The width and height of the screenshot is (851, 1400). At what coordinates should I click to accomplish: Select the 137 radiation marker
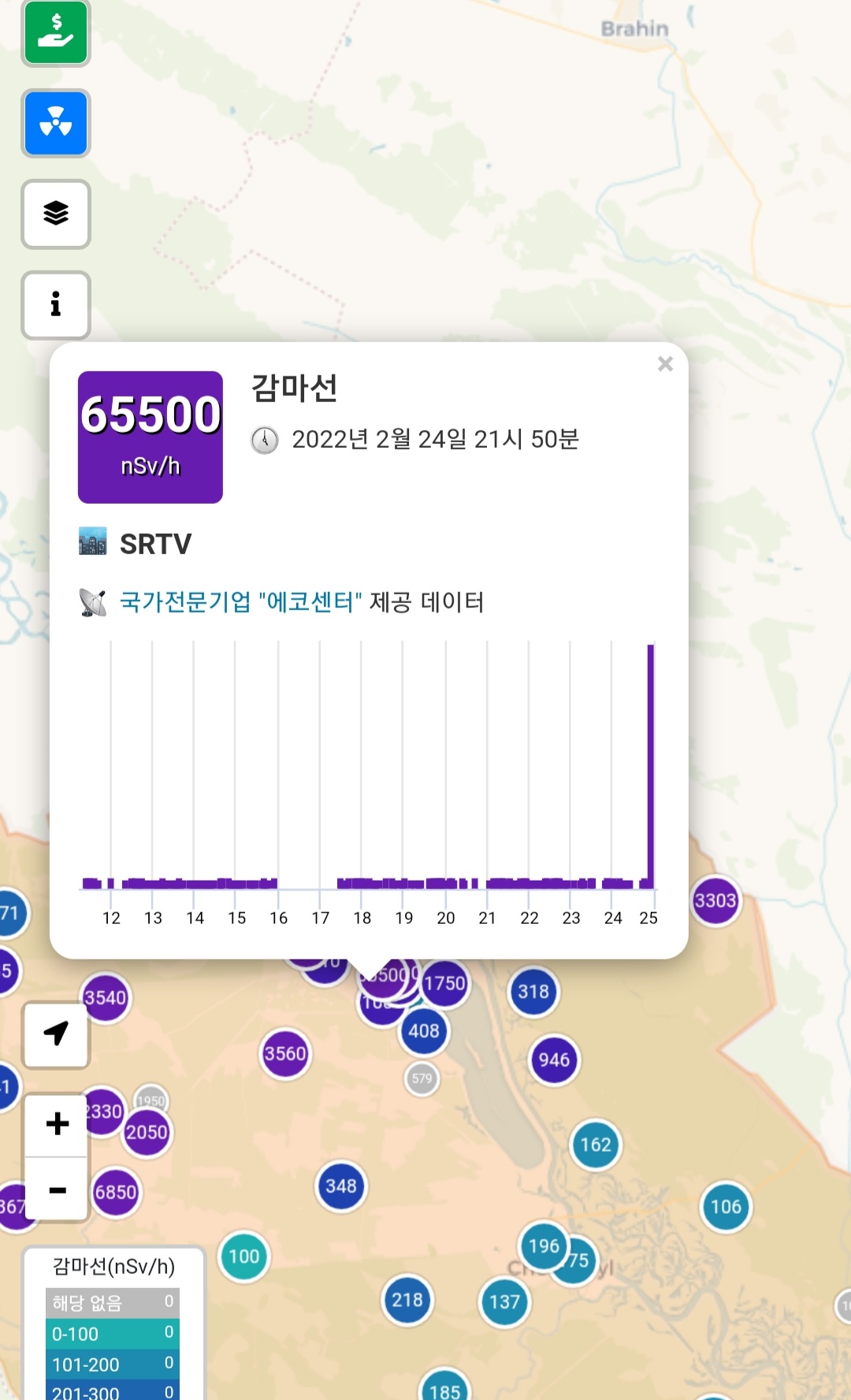[x=504, y=1301]
